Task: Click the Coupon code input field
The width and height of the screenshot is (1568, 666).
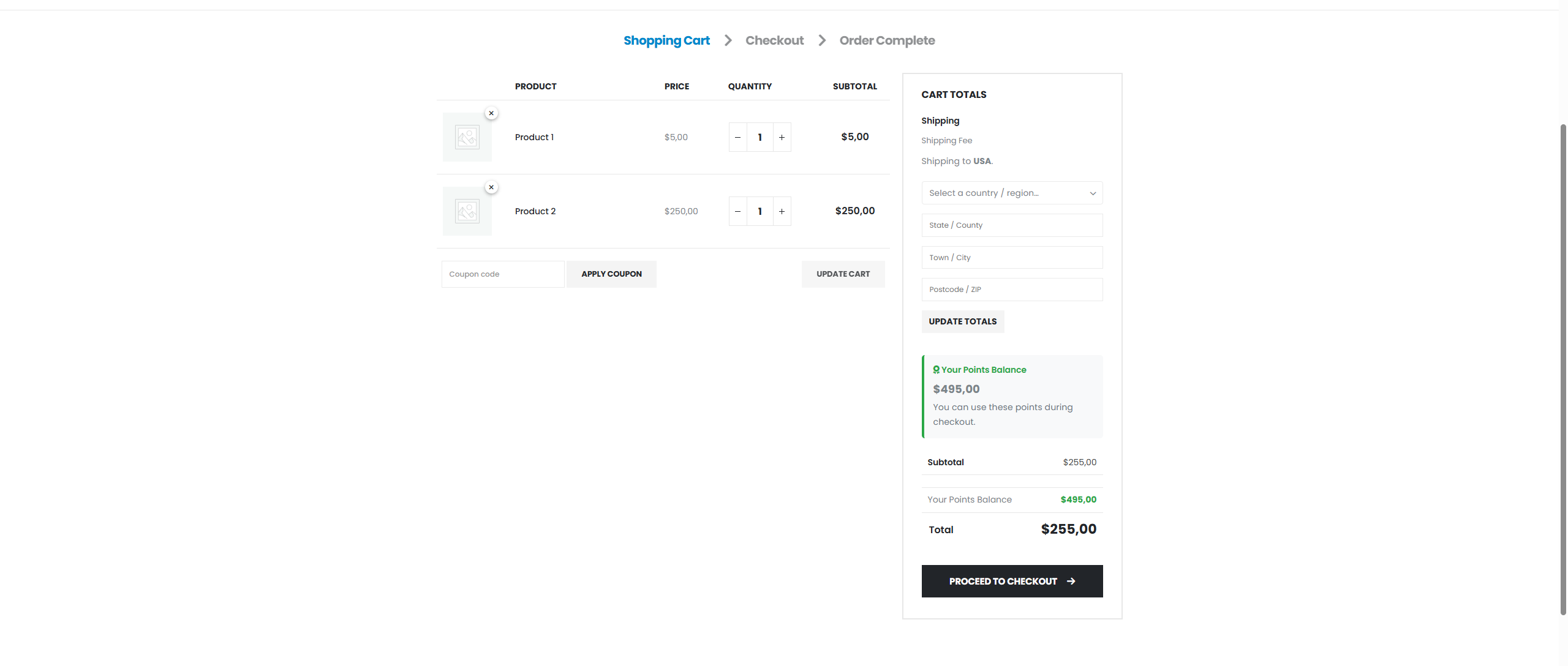Action: point(502,274)
